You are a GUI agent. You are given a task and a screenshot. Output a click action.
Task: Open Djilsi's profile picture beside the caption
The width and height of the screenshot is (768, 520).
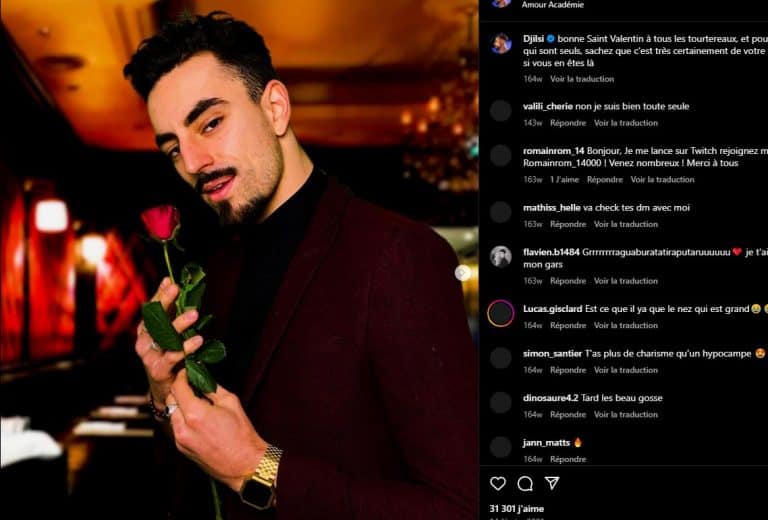click(x=501, y=43)
